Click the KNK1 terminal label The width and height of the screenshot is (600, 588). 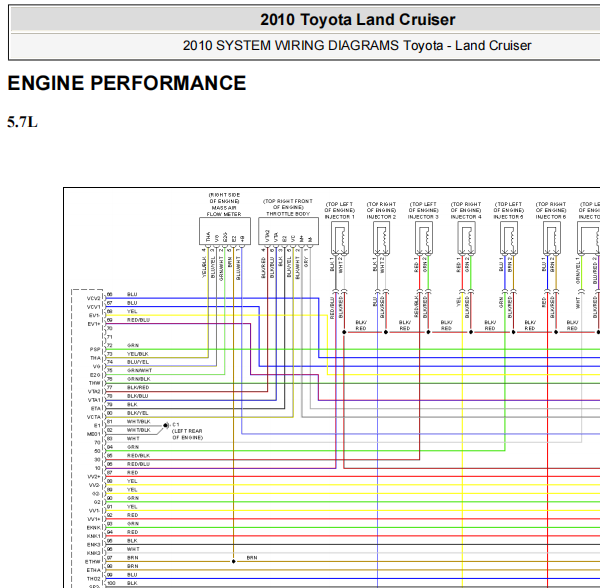tap(94, 536)
